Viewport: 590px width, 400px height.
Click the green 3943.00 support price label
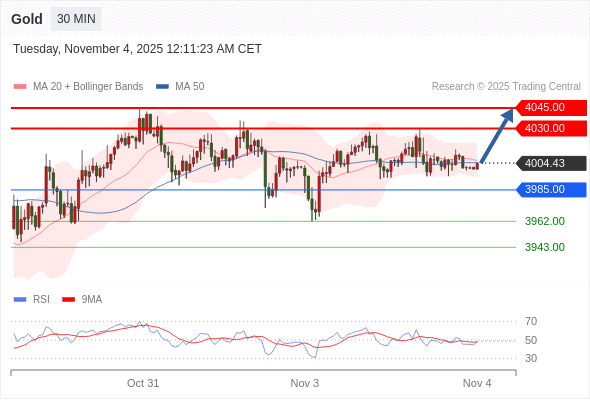(x=545, y=247)
